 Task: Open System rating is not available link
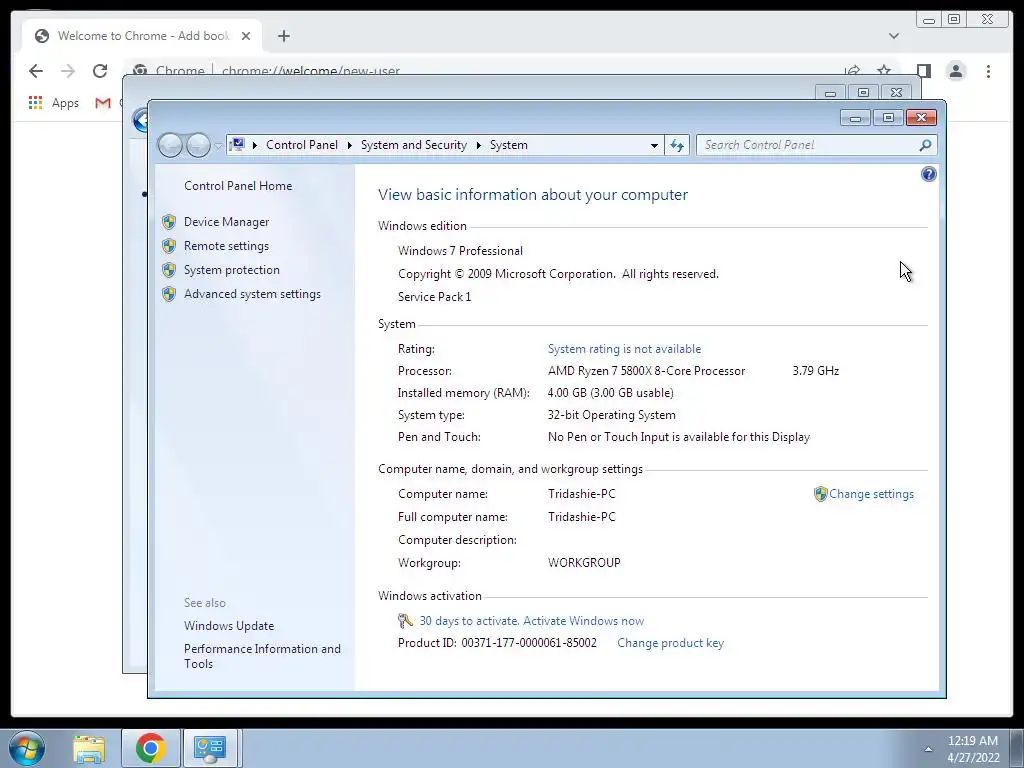[624, 349]
